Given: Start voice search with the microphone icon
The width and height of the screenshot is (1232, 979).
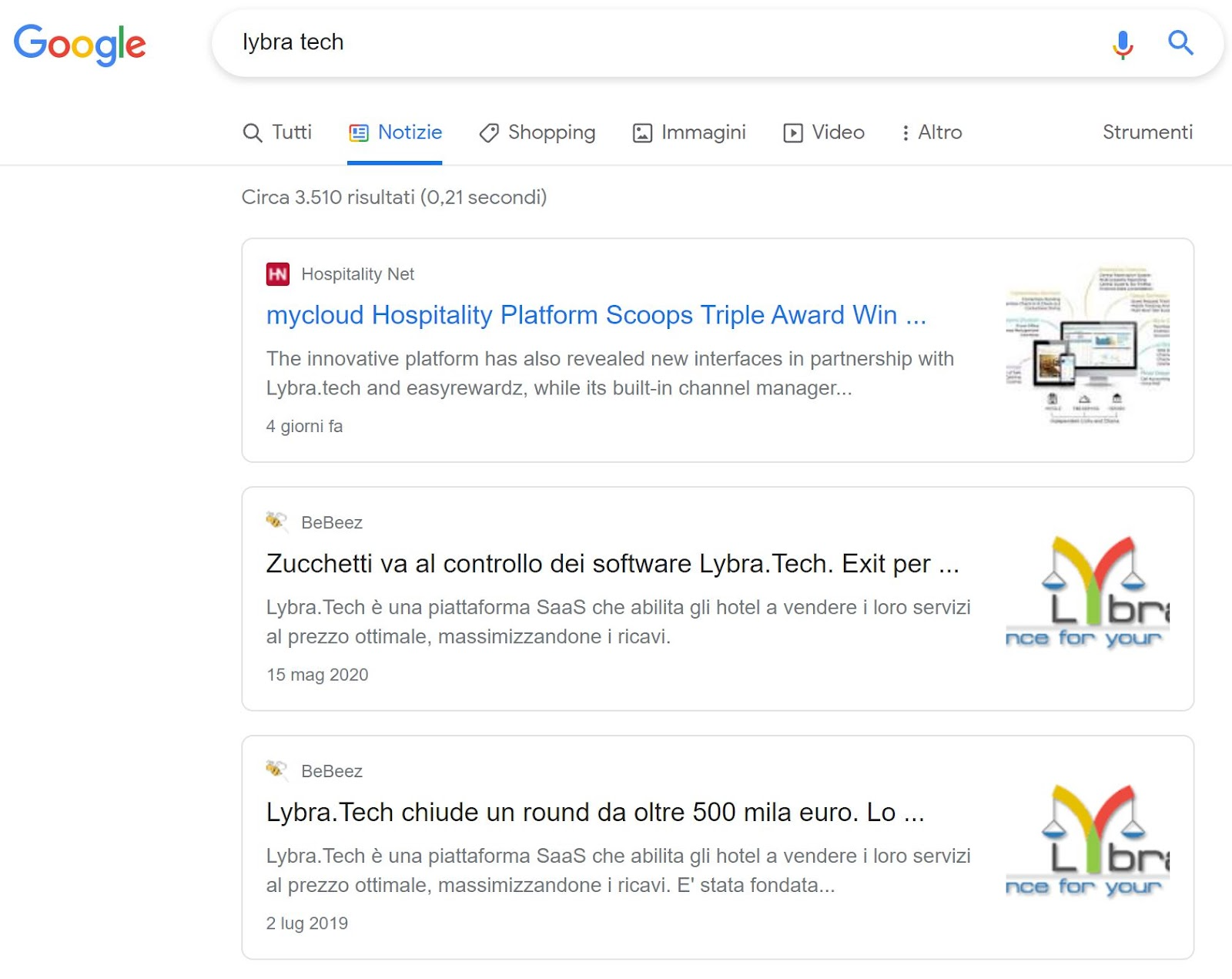Looking at the screenshot, I should tap(1123, 44).
